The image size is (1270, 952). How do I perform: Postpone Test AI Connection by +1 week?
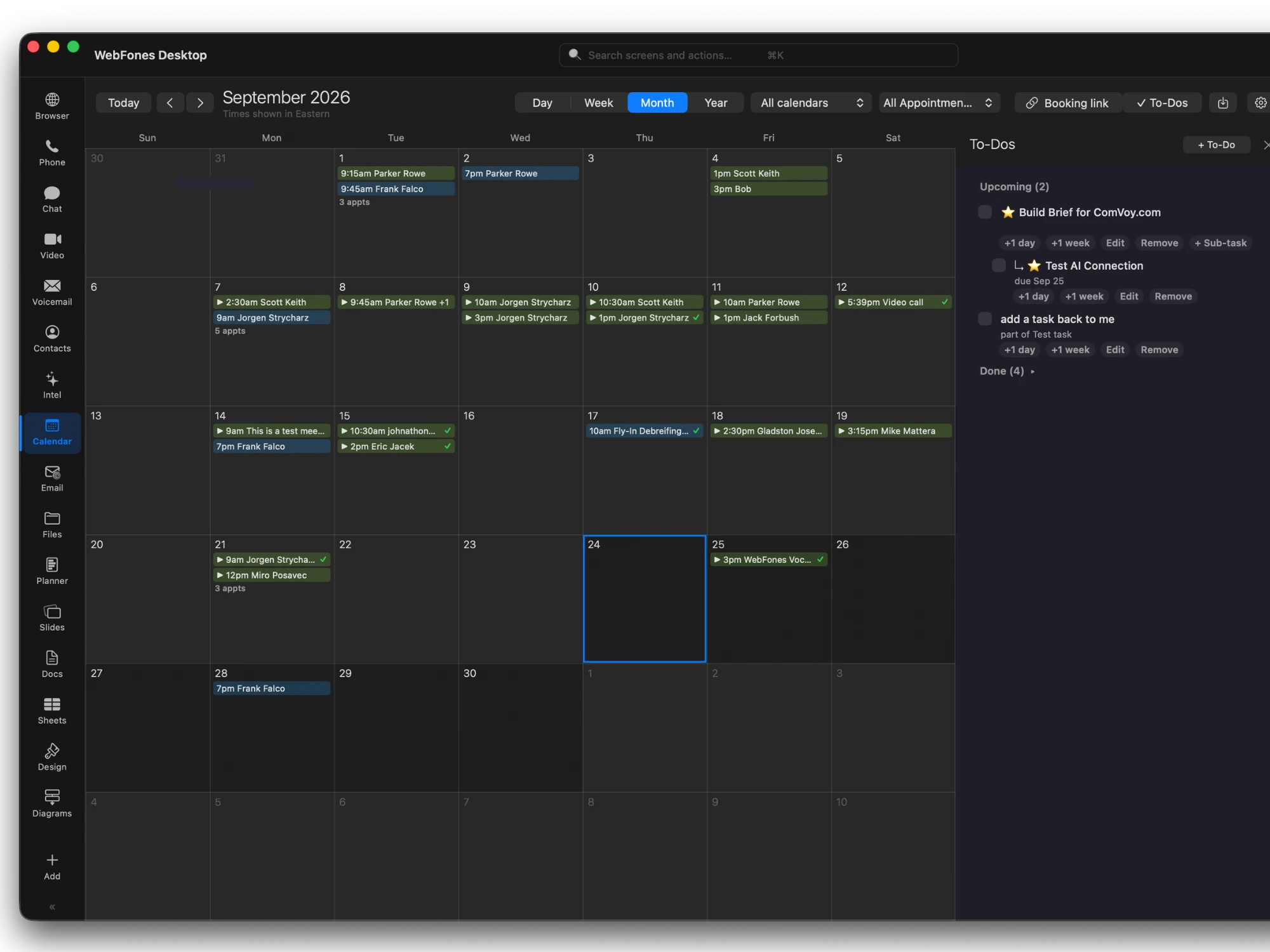pyautogui.click(x=1085, y=296)
